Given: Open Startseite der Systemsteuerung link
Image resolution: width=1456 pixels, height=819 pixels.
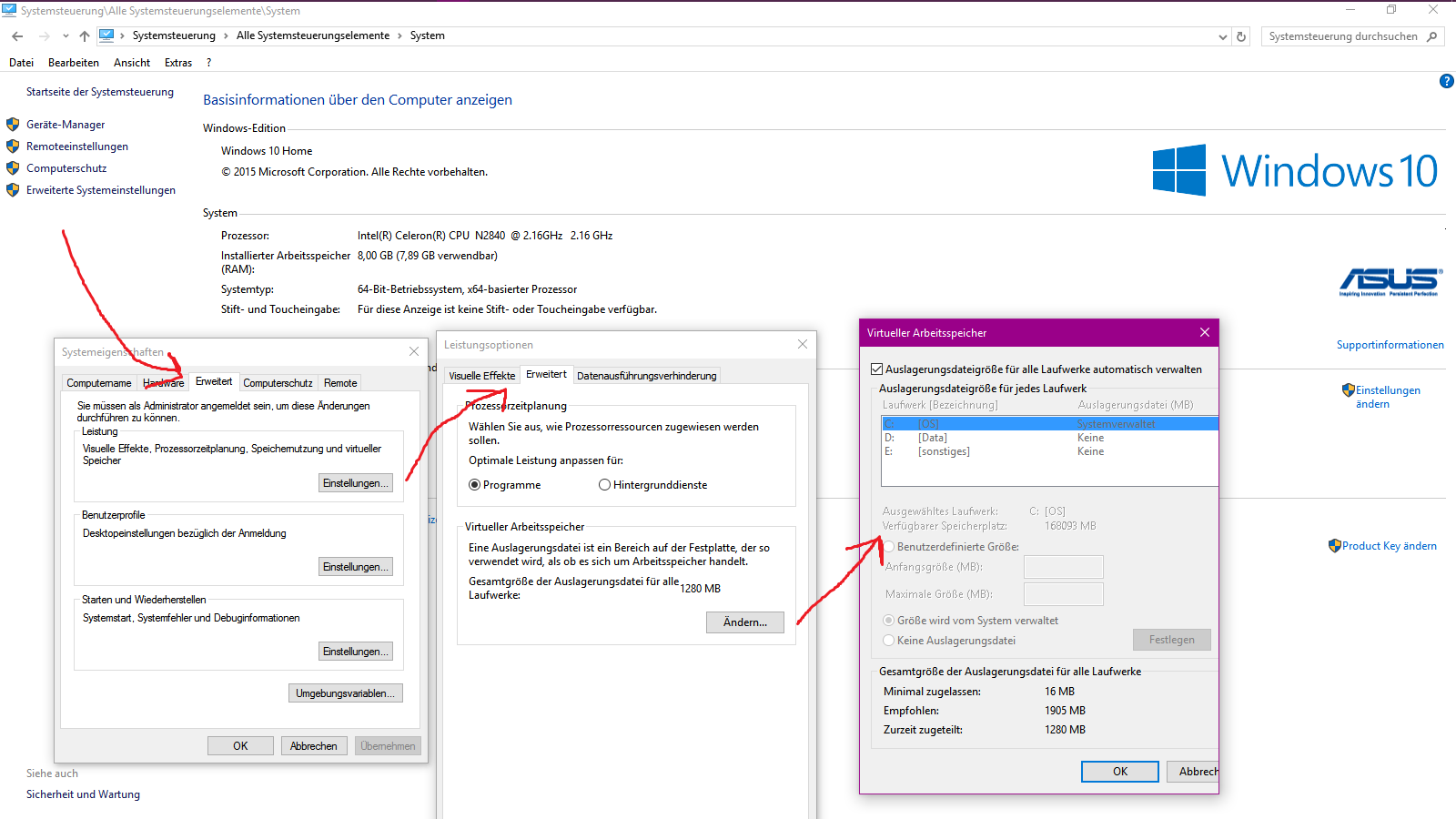Looking at the screenshot, I should point(100,92).
